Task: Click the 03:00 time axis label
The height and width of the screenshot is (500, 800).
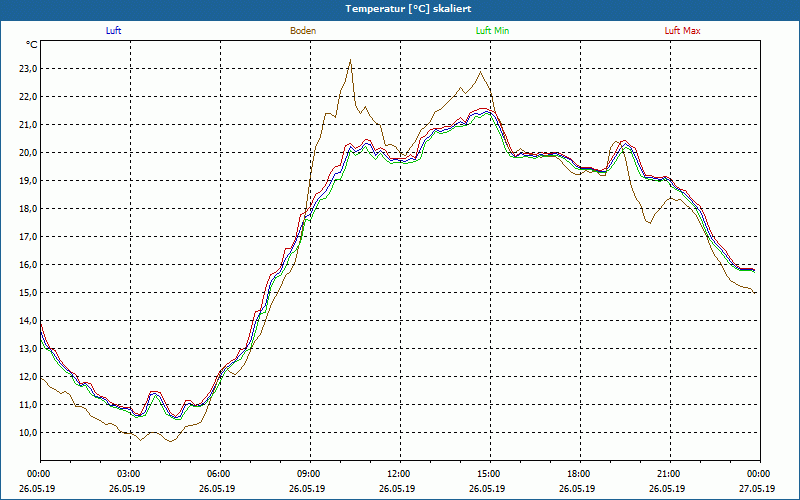Action: coord(131,474)
